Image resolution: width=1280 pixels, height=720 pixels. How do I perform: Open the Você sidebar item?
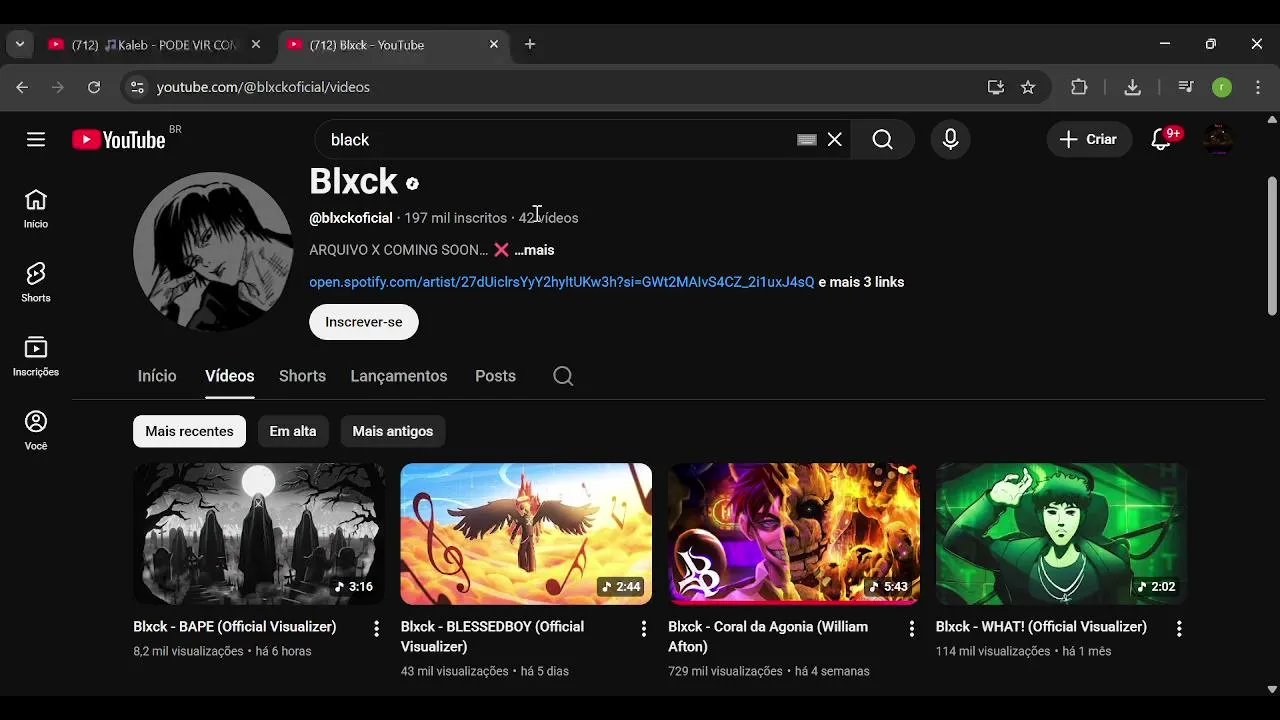click(x=36, y=431)
